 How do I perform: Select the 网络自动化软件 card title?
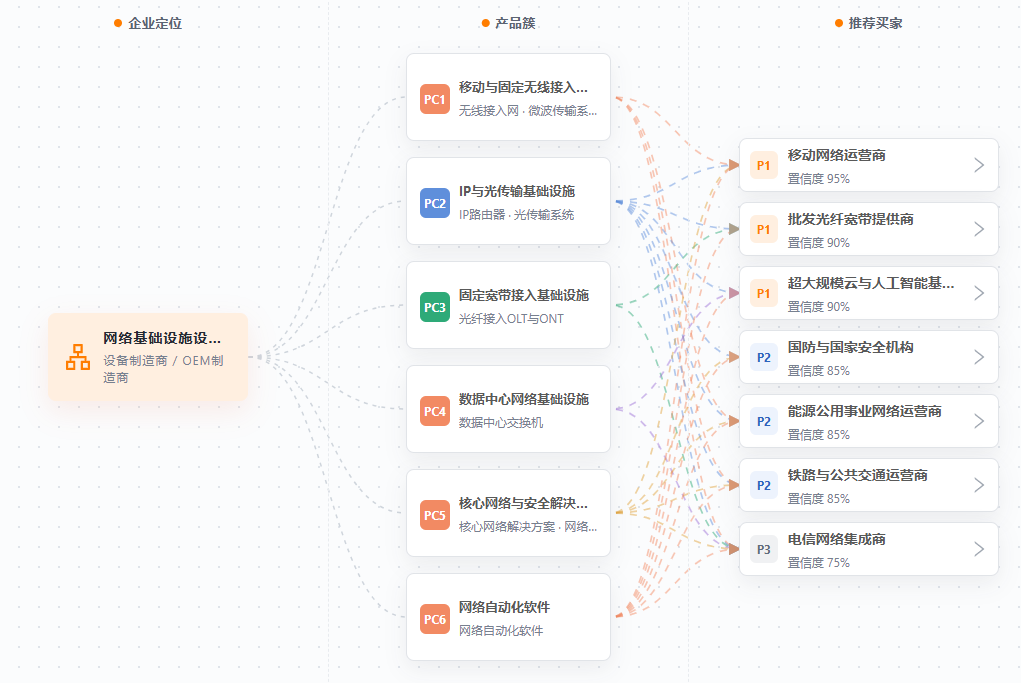point(504,607)
